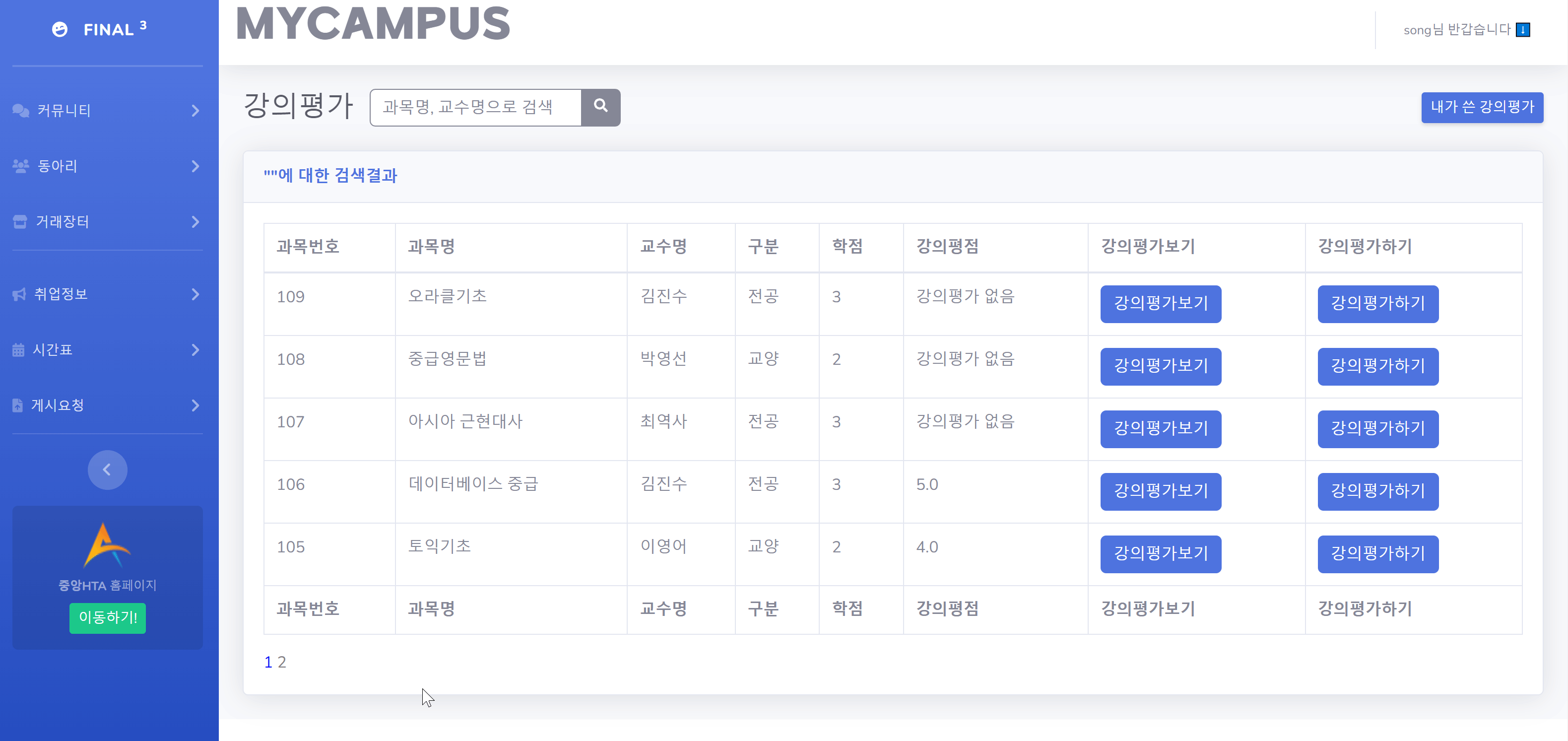Open the user dropdown arrow beside song님
The height and width of the screenshot is (741, 1568).
click(x=1522, y=30)
